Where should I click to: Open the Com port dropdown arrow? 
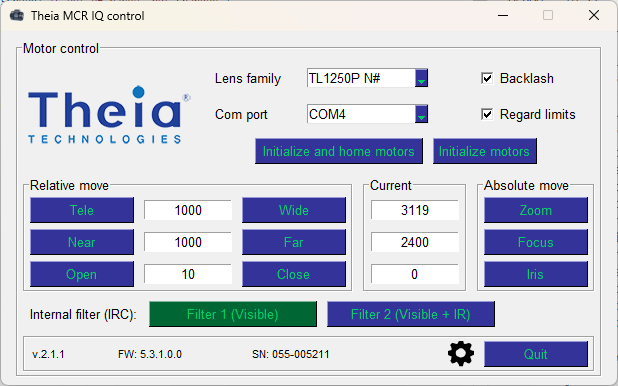pos(421,114)
